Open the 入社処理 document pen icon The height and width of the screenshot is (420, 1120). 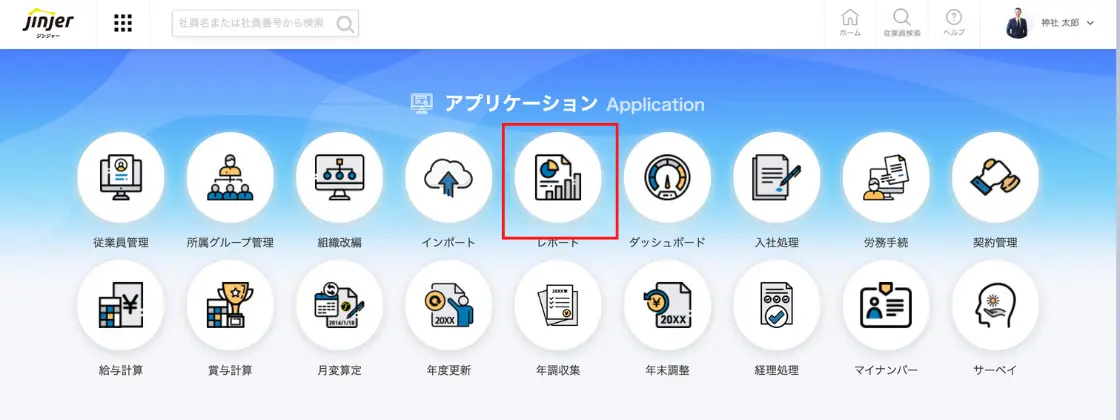pyautogui.click(x=776, y=176)
